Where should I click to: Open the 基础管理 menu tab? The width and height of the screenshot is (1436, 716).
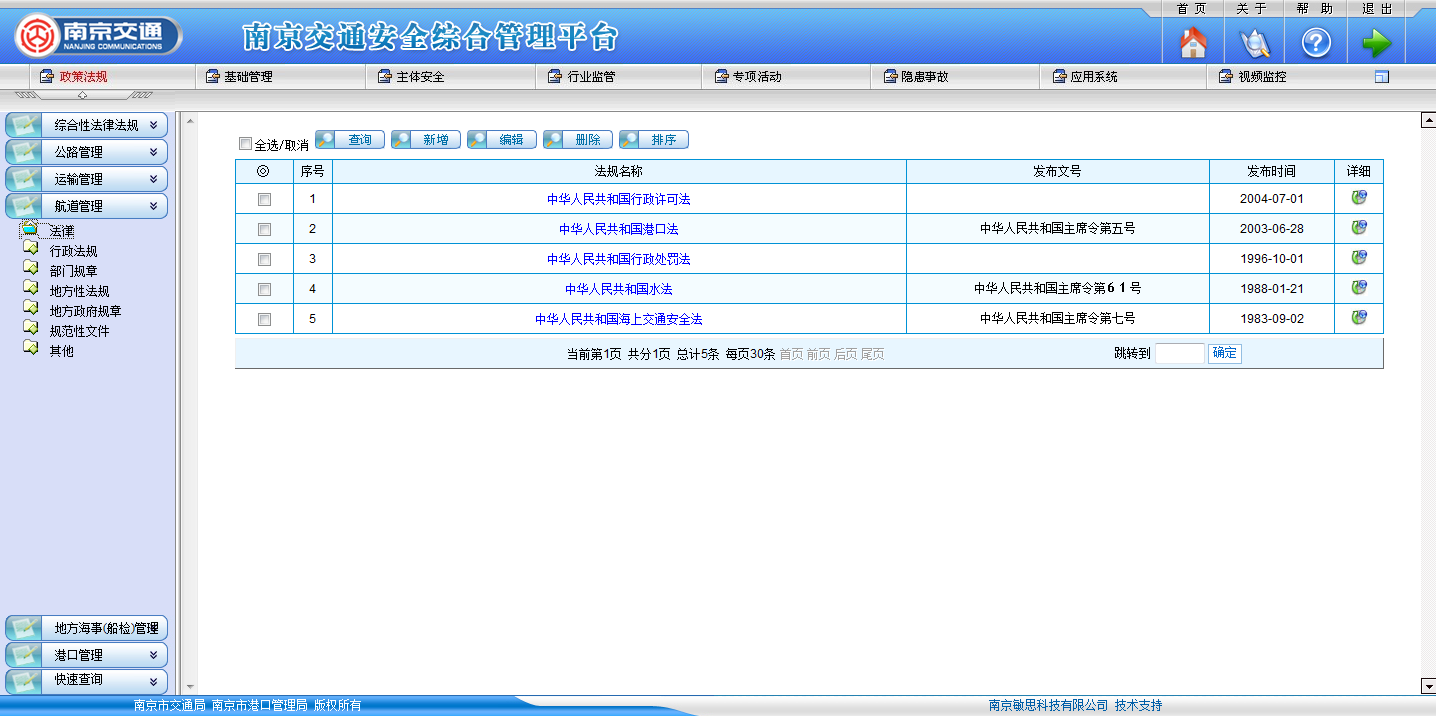click(x=247, y=77)
